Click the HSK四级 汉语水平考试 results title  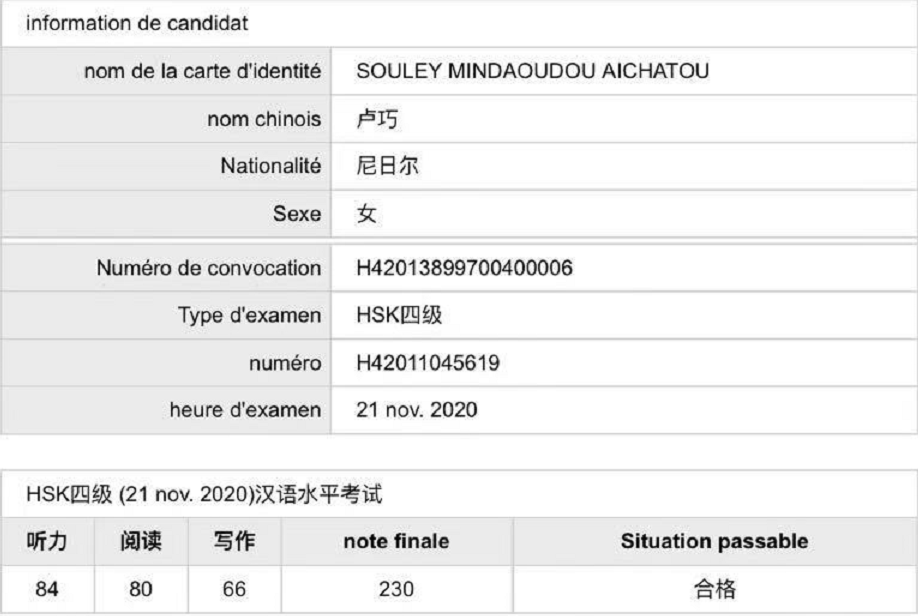click(204, 494)
